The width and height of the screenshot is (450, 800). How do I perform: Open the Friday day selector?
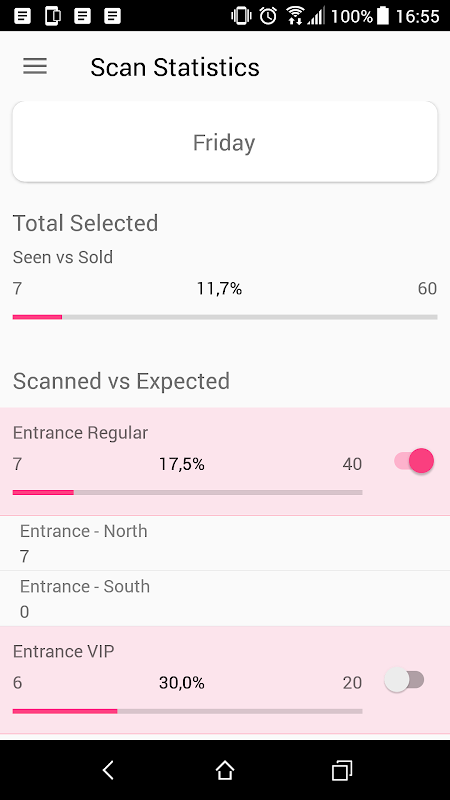(224, 142)
